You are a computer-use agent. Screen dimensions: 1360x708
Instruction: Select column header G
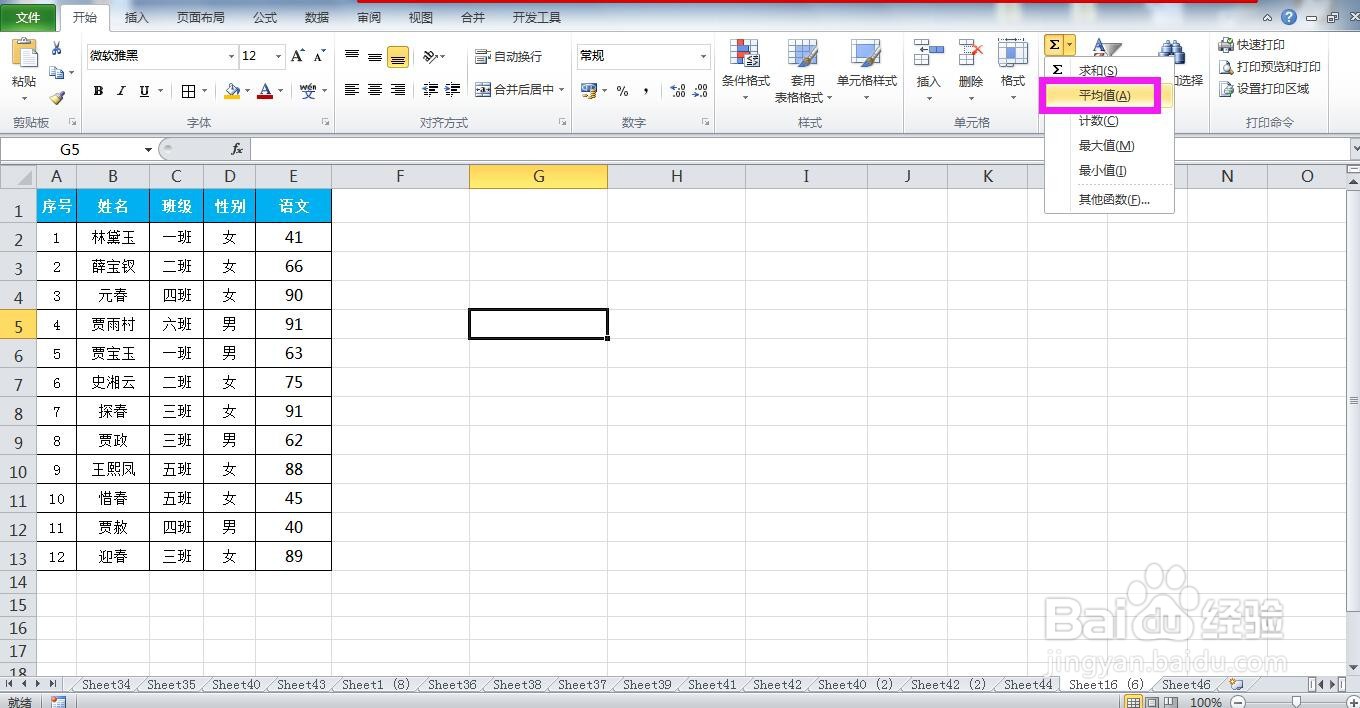click(538, 176)
